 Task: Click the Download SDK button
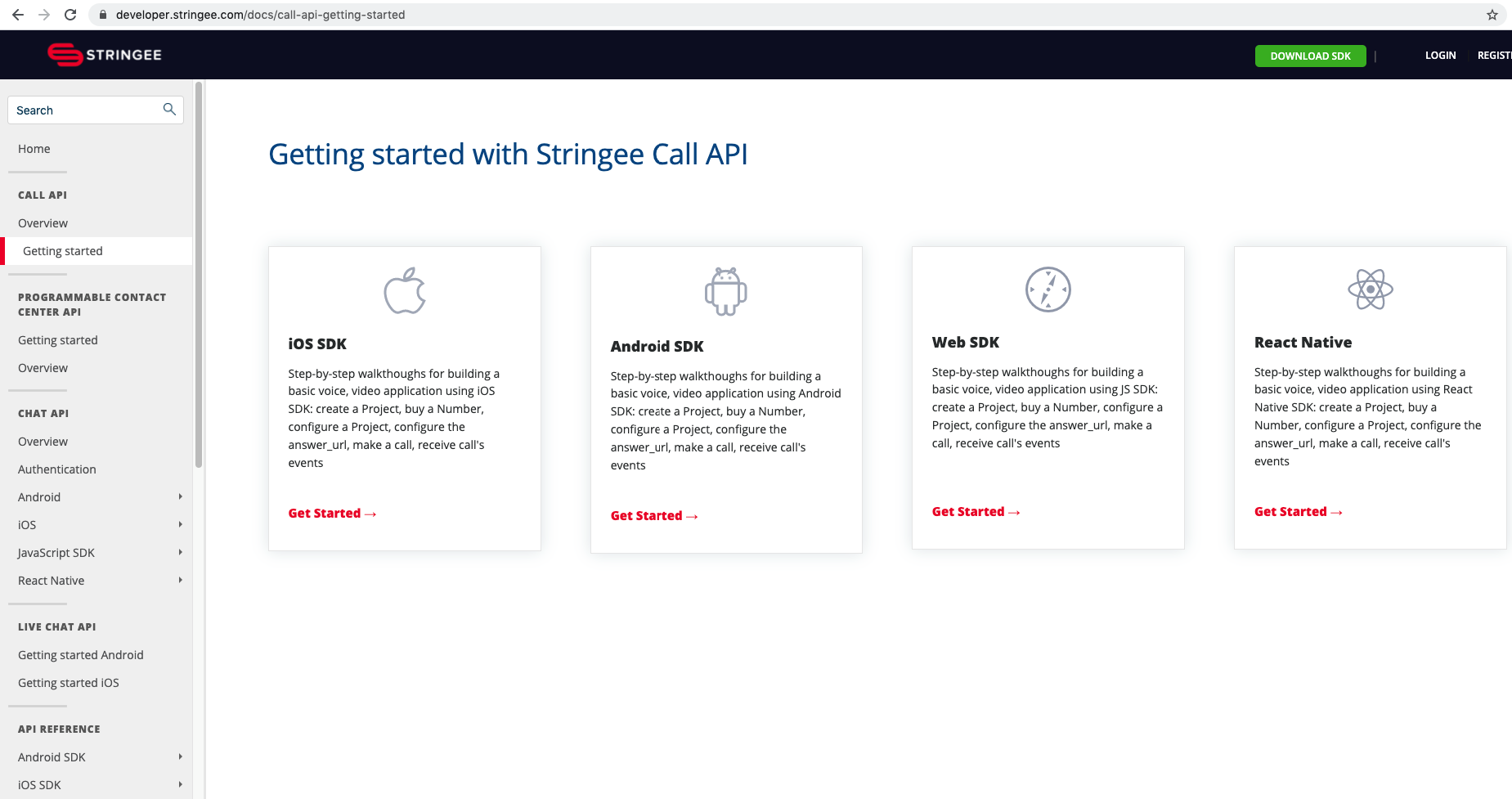pyautogui.click(x=1310, y=56)
